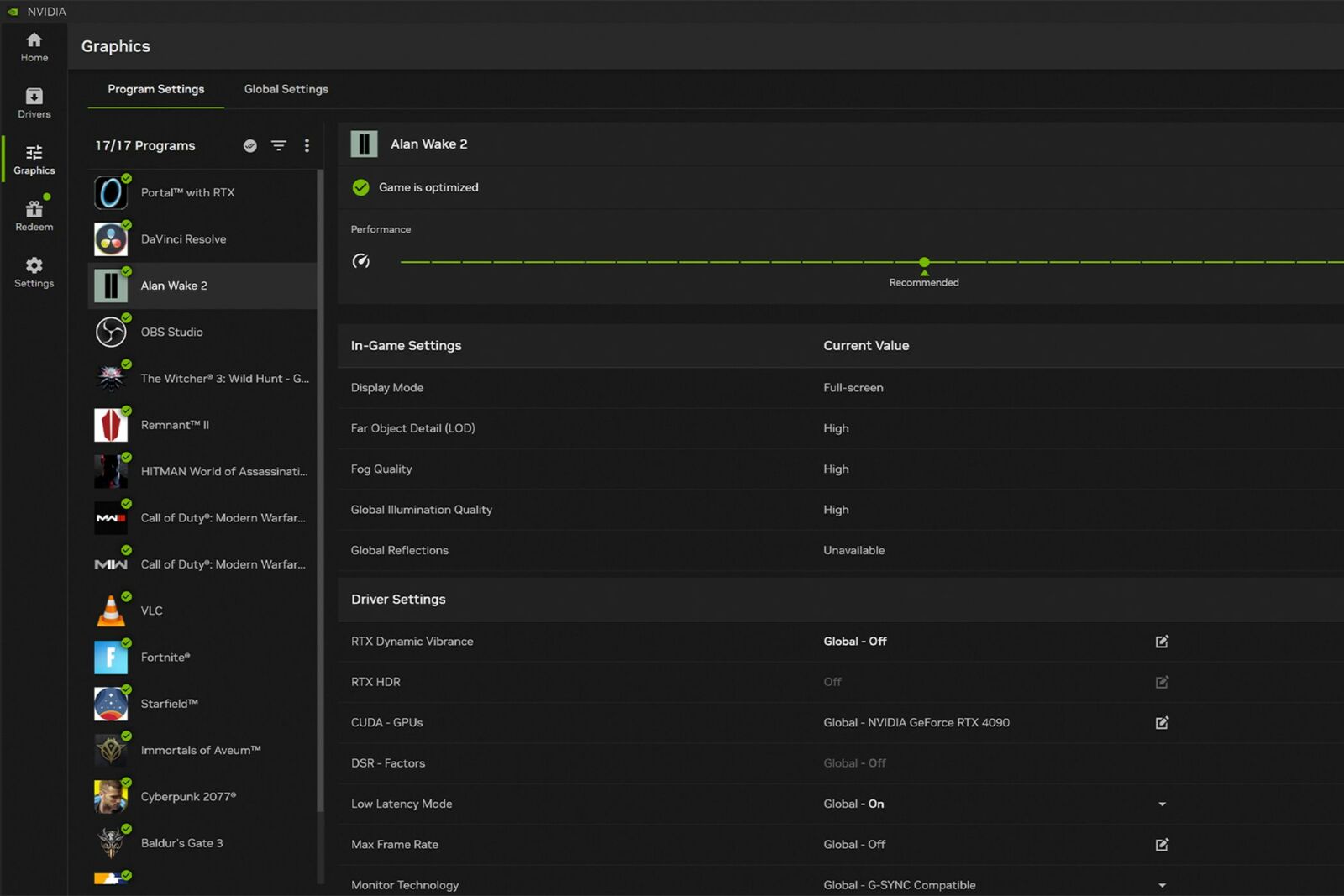Expand Low Latency Mode dropdown arrow
Viewport: 1344px width, 896px height.
click(x=1162, y=804)
